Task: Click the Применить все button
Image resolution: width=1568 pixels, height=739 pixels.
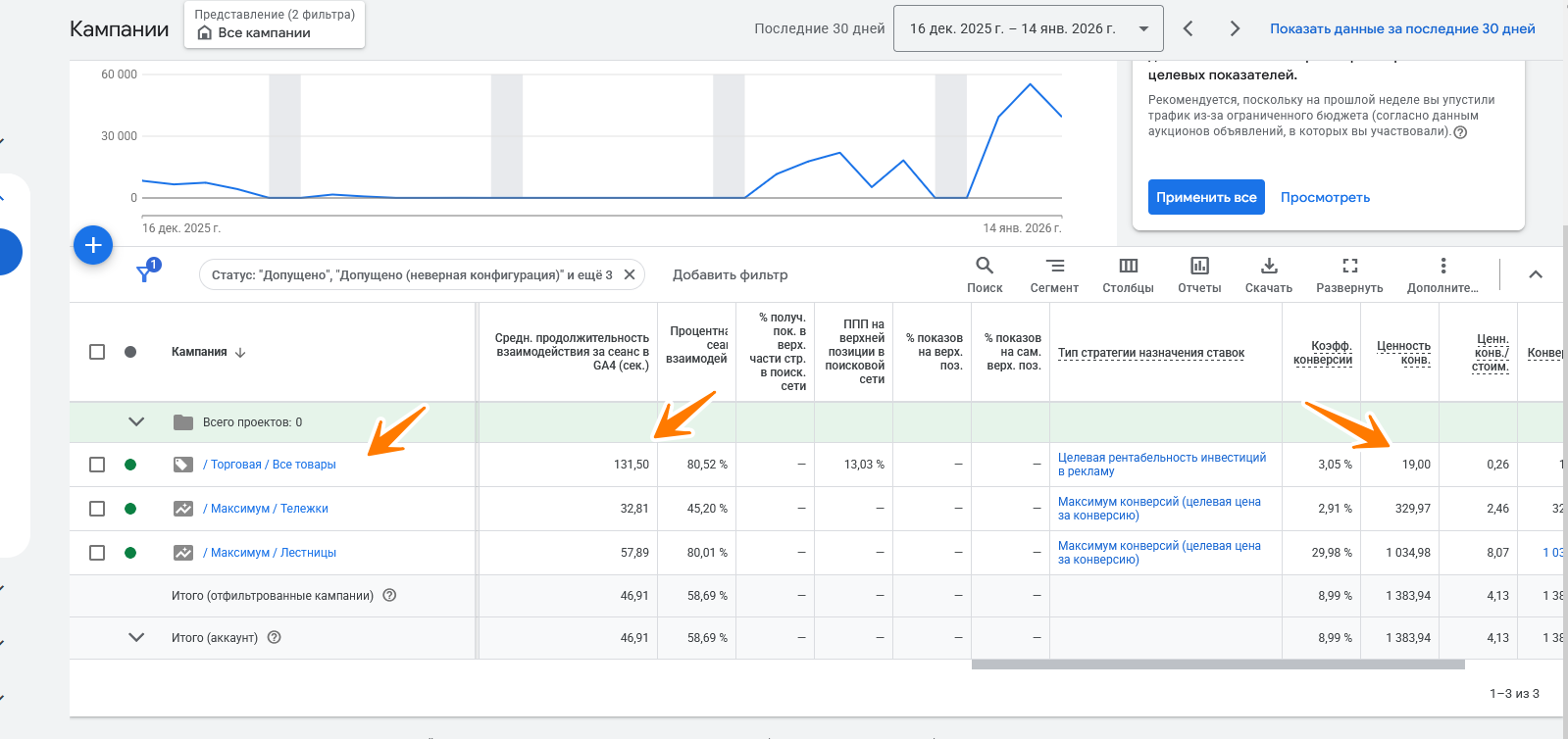Action: (x=1205, y=197)
